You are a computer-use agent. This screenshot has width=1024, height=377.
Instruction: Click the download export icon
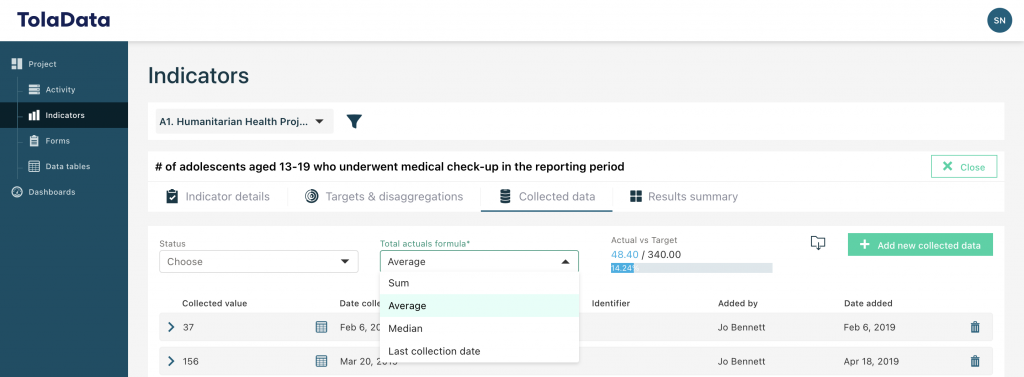(x=818, y=242)
